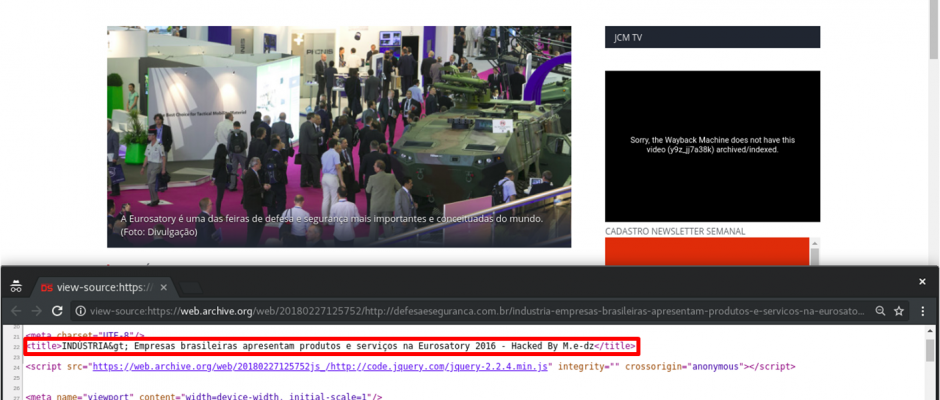Screen dimensions: 940x400
Task: Open a new tab with the new tab button
Action: (191, 288)
